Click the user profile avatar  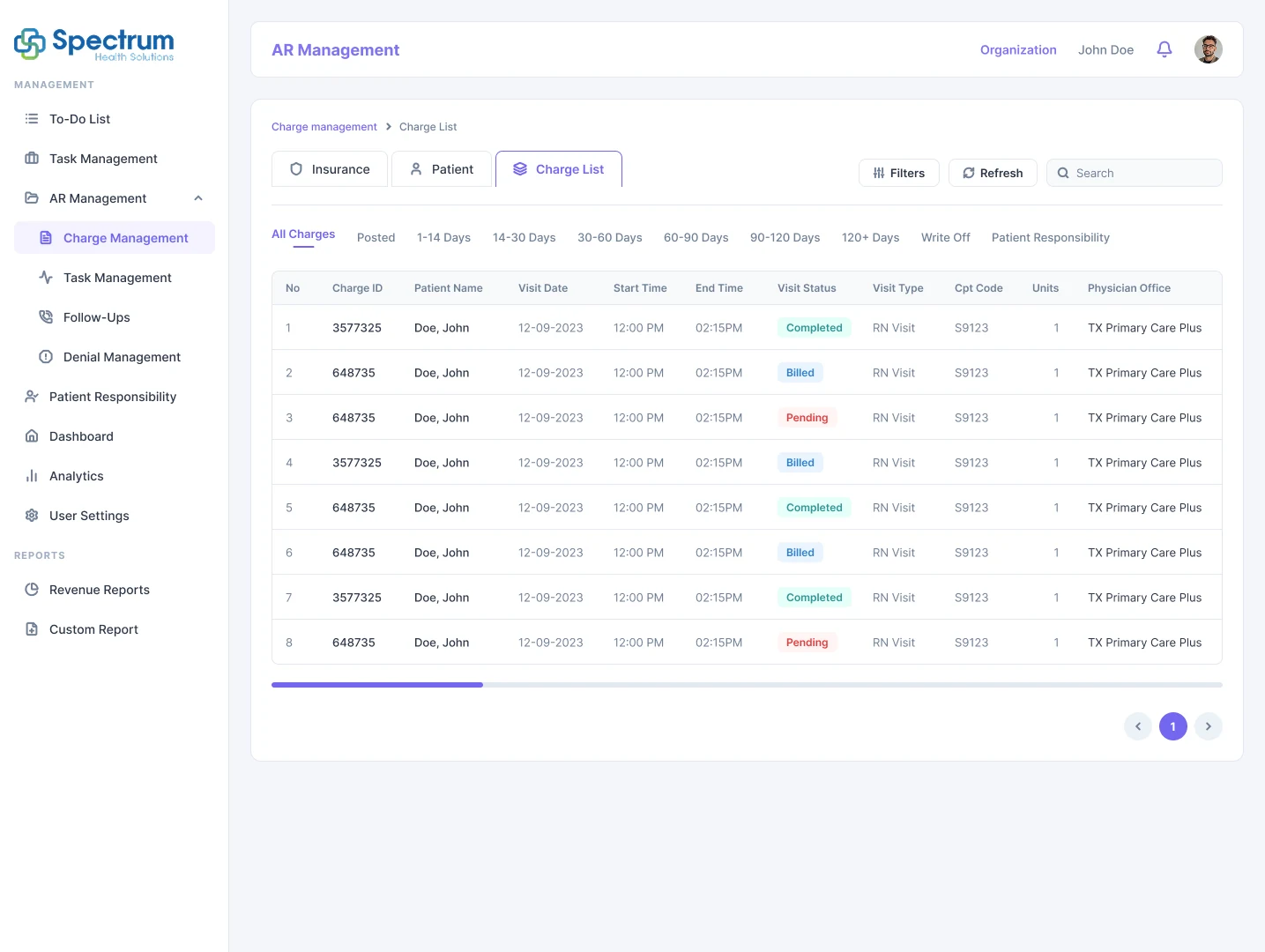[x=1209, y=49]
